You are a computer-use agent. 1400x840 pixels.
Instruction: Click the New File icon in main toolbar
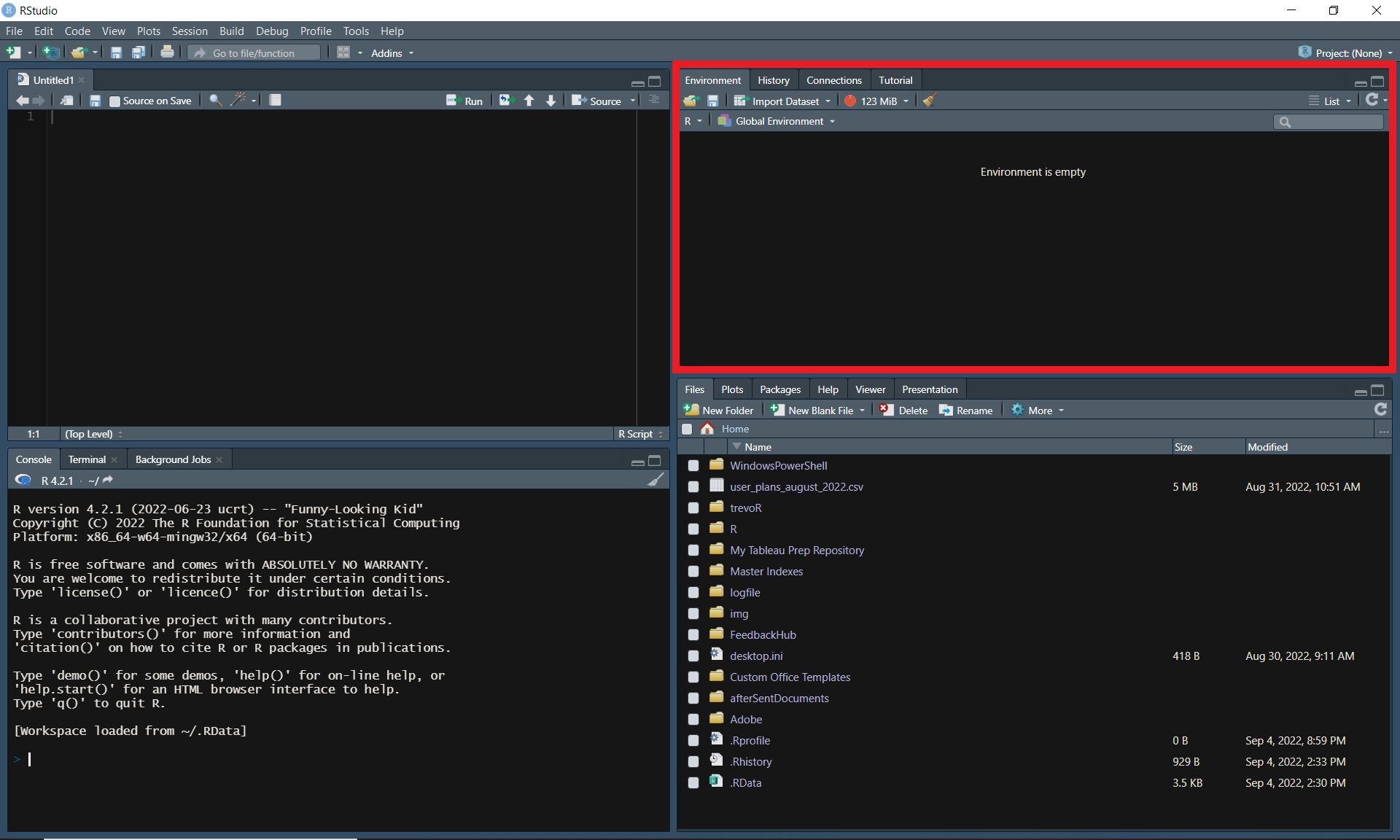point(13,52)
